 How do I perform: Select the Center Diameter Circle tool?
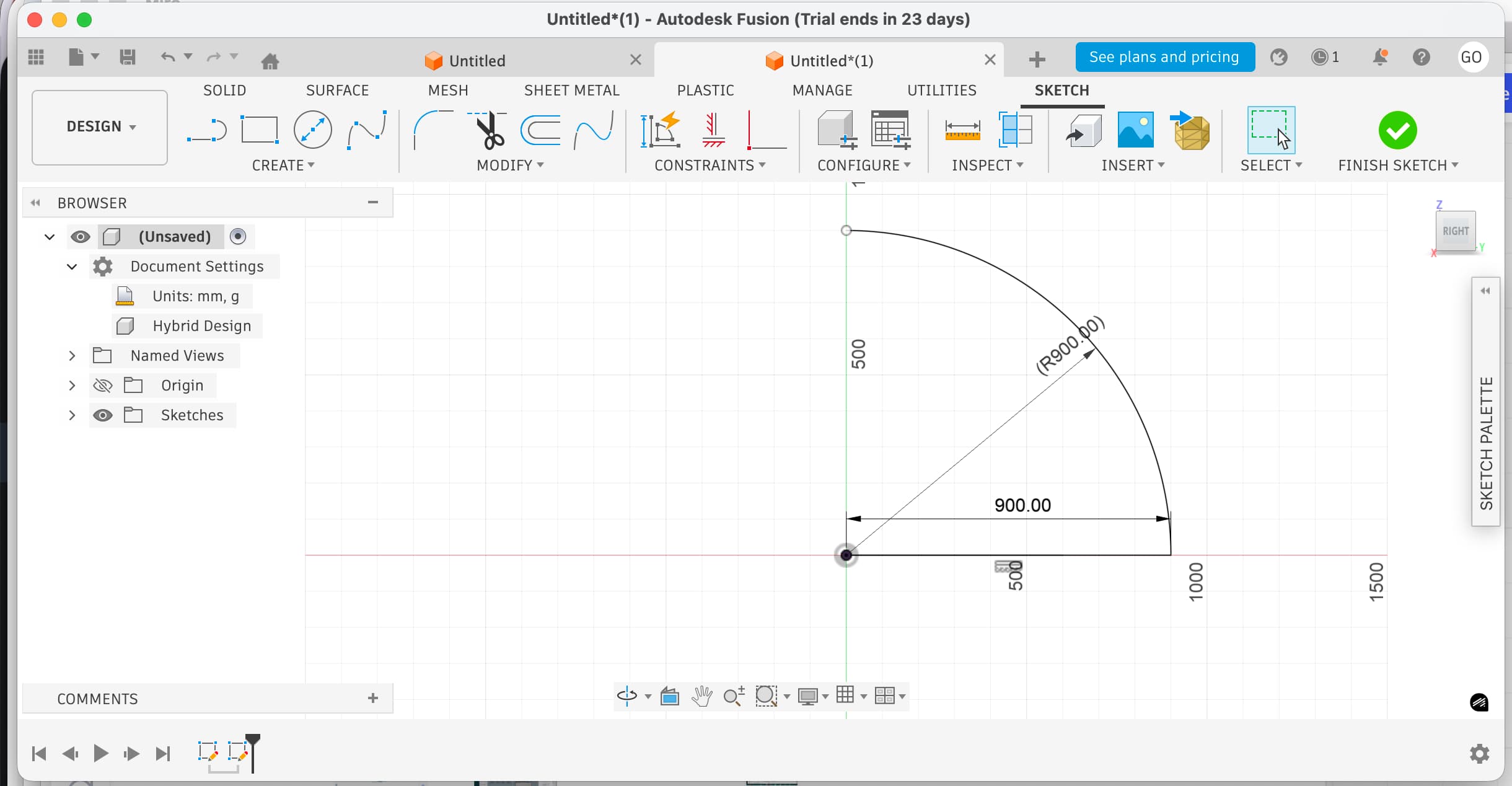coord(312,130)
